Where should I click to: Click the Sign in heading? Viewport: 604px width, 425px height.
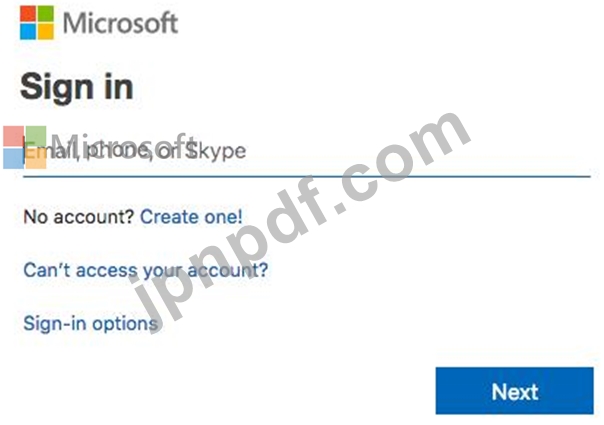click(x=77, y=87)
